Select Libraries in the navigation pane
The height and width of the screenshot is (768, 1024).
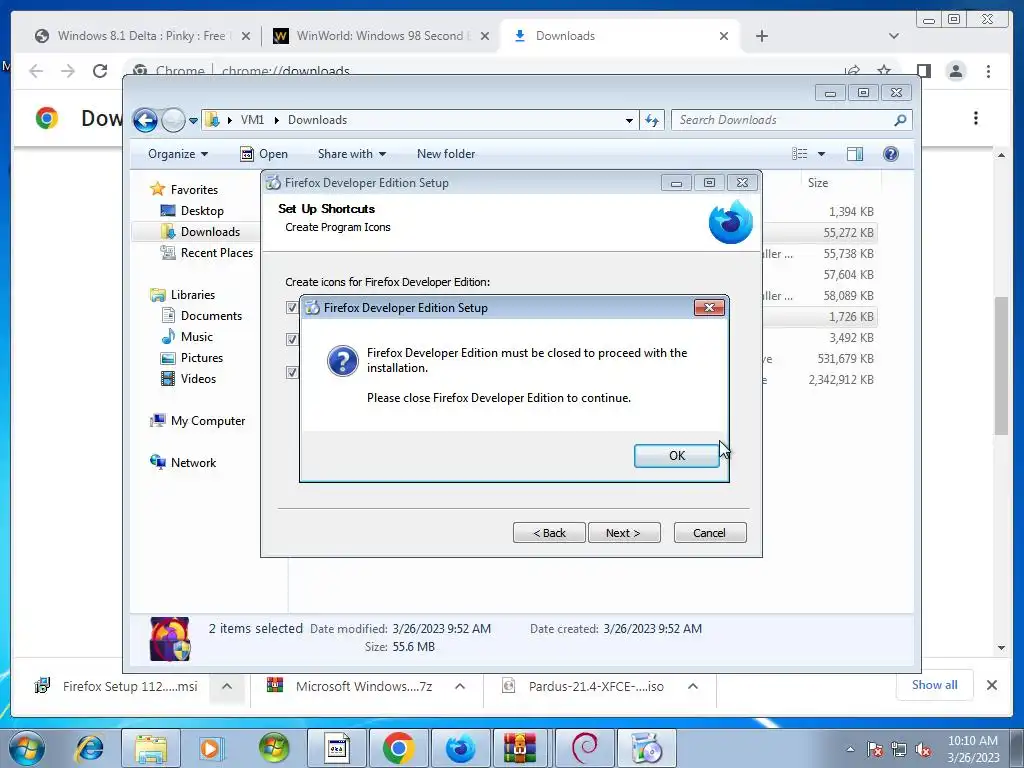point(193,295)
